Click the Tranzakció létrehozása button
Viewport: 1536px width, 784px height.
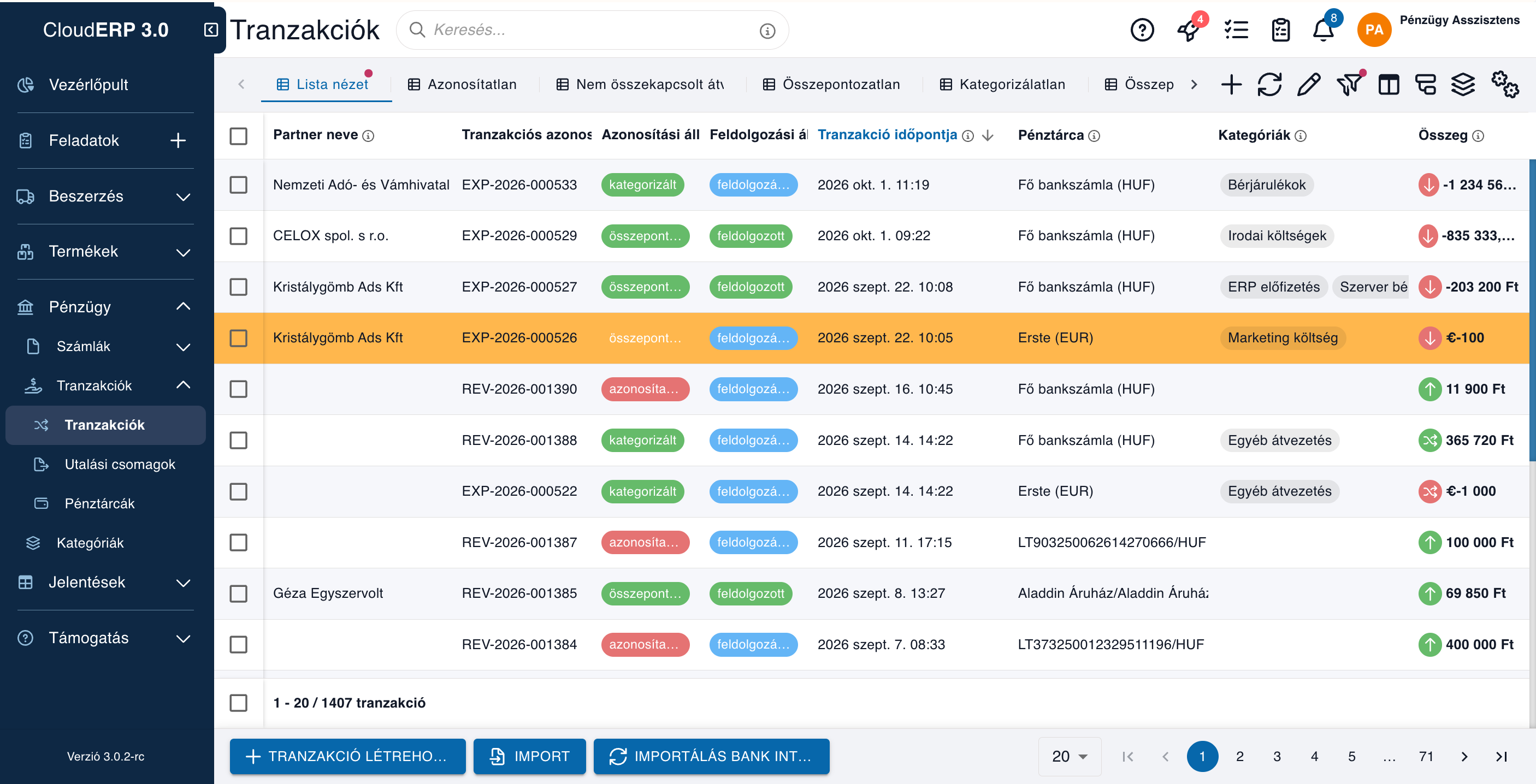tap(347, 757)
